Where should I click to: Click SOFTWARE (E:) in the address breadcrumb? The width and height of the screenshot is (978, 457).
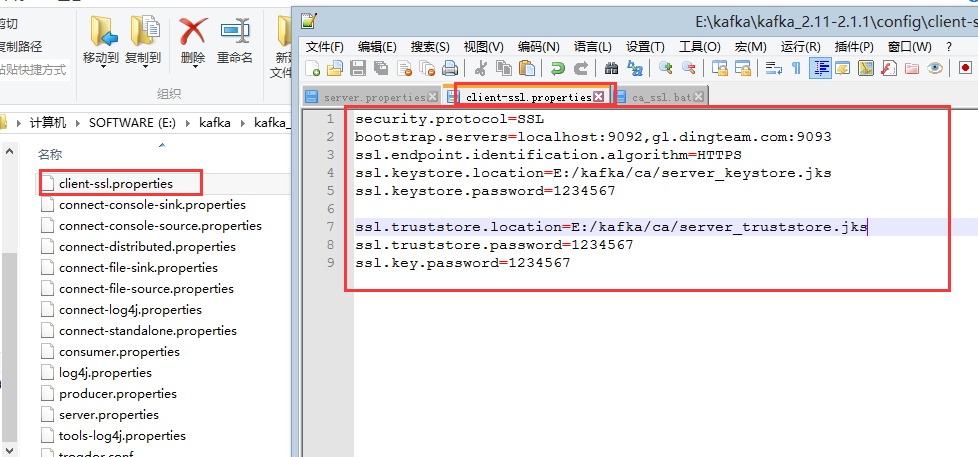[130, 123]
